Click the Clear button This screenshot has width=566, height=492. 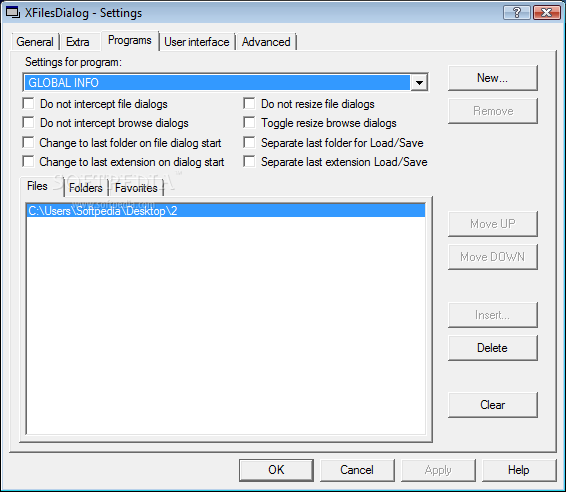pyautogui.click(x=493, y=405)
